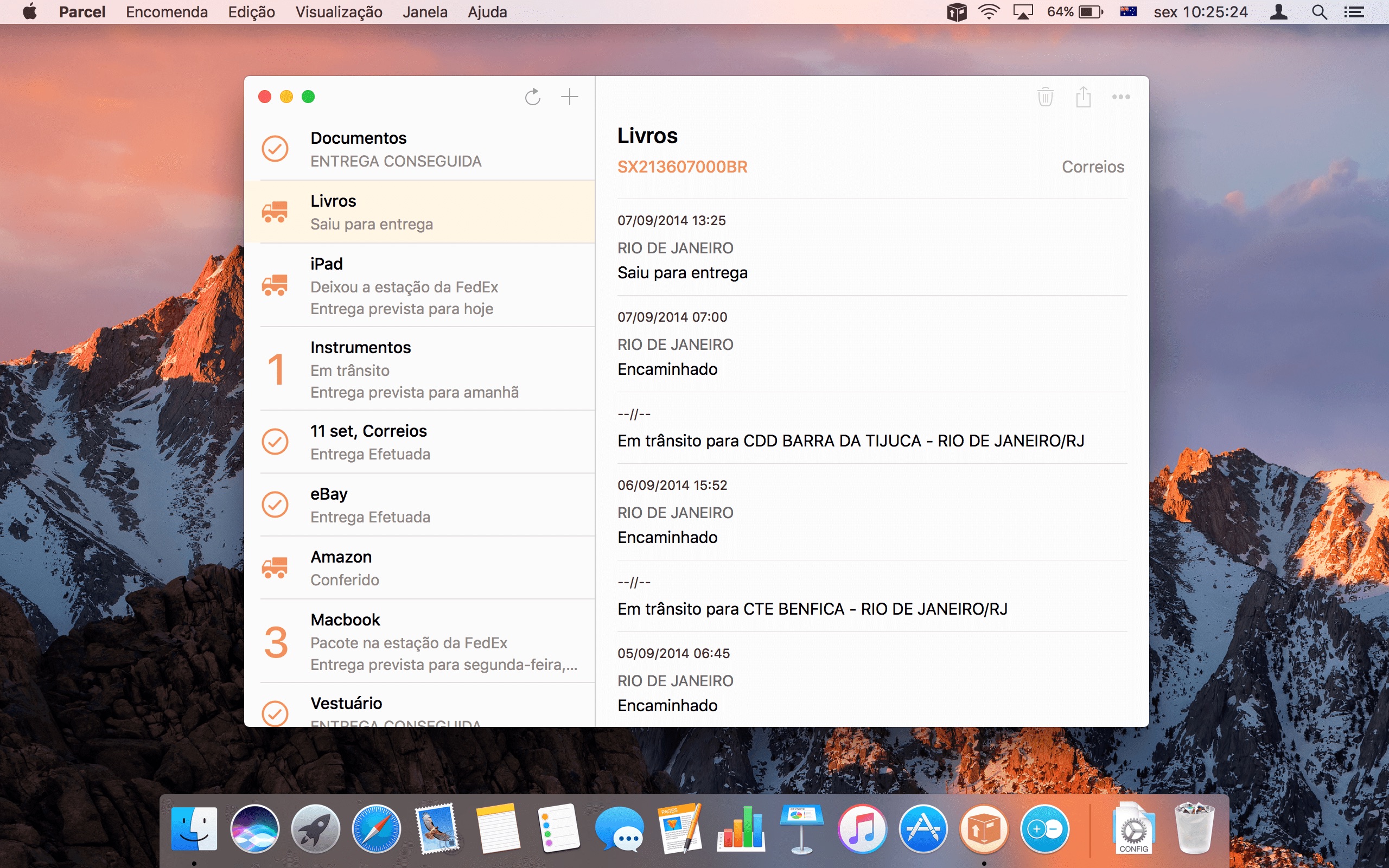Screen dimensions: 1389x868
Task: Launch iTunes from the Dock
Action: (862, 828)
